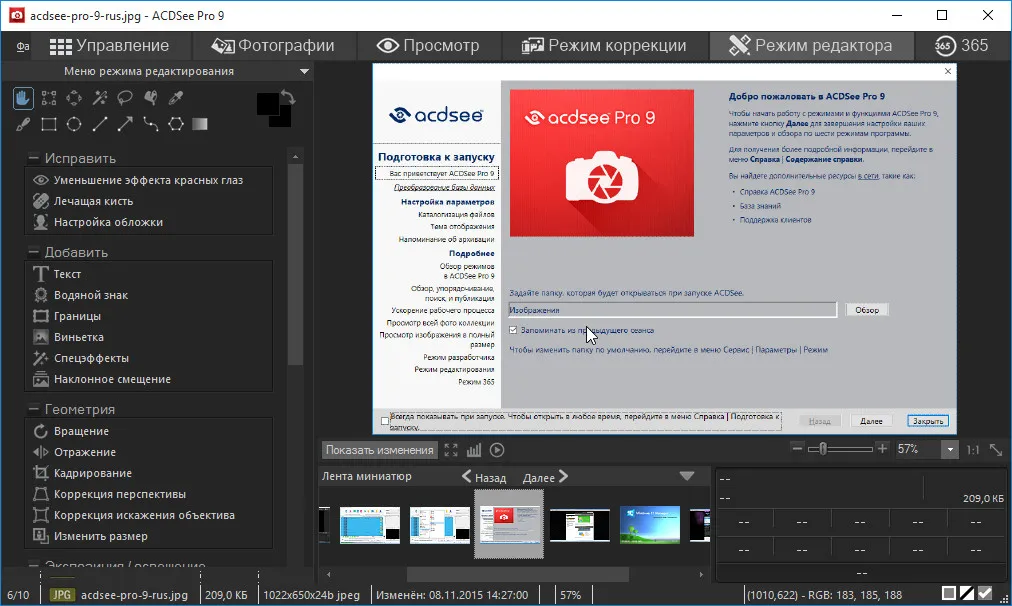The width and height of the screenshot is (1012, 606).
Task: Open Меню режима редактирования dropdown arrow
Action: click(x=304, y=71)
